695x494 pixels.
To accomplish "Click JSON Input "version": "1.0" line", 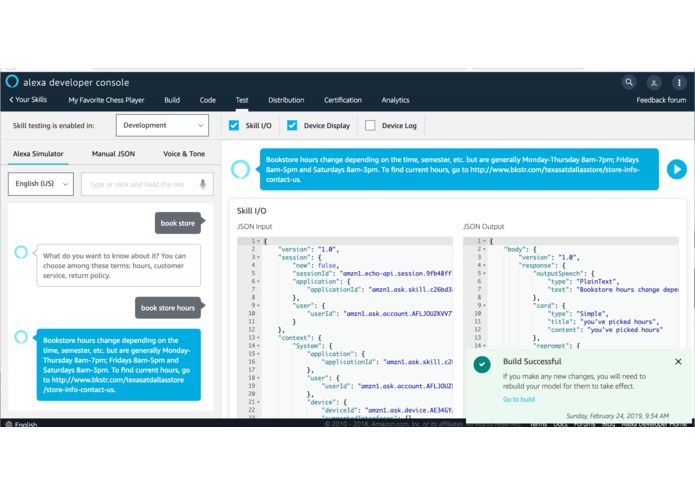I will 308,249.
